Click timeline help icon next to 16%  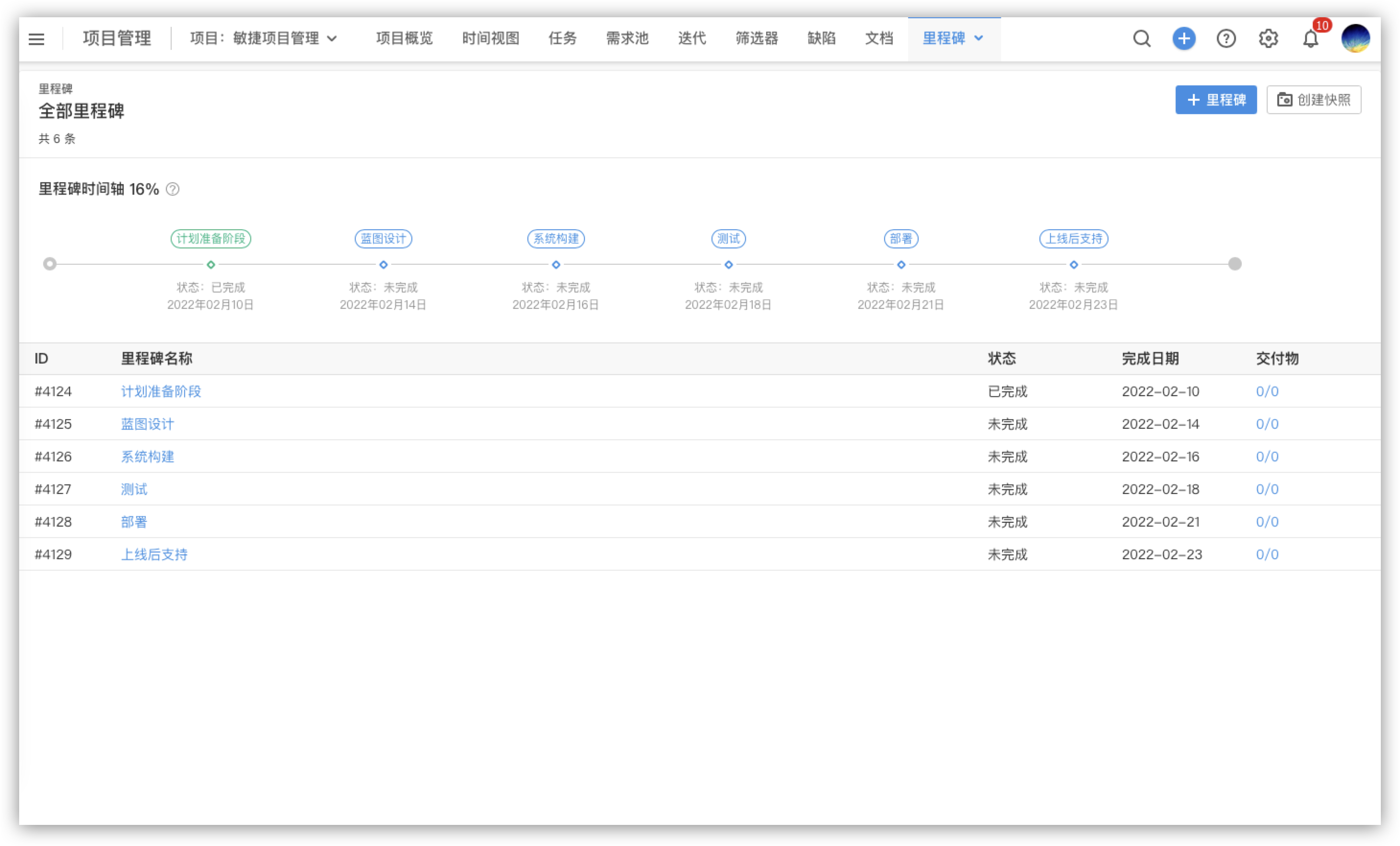click(x=172, y=189)
